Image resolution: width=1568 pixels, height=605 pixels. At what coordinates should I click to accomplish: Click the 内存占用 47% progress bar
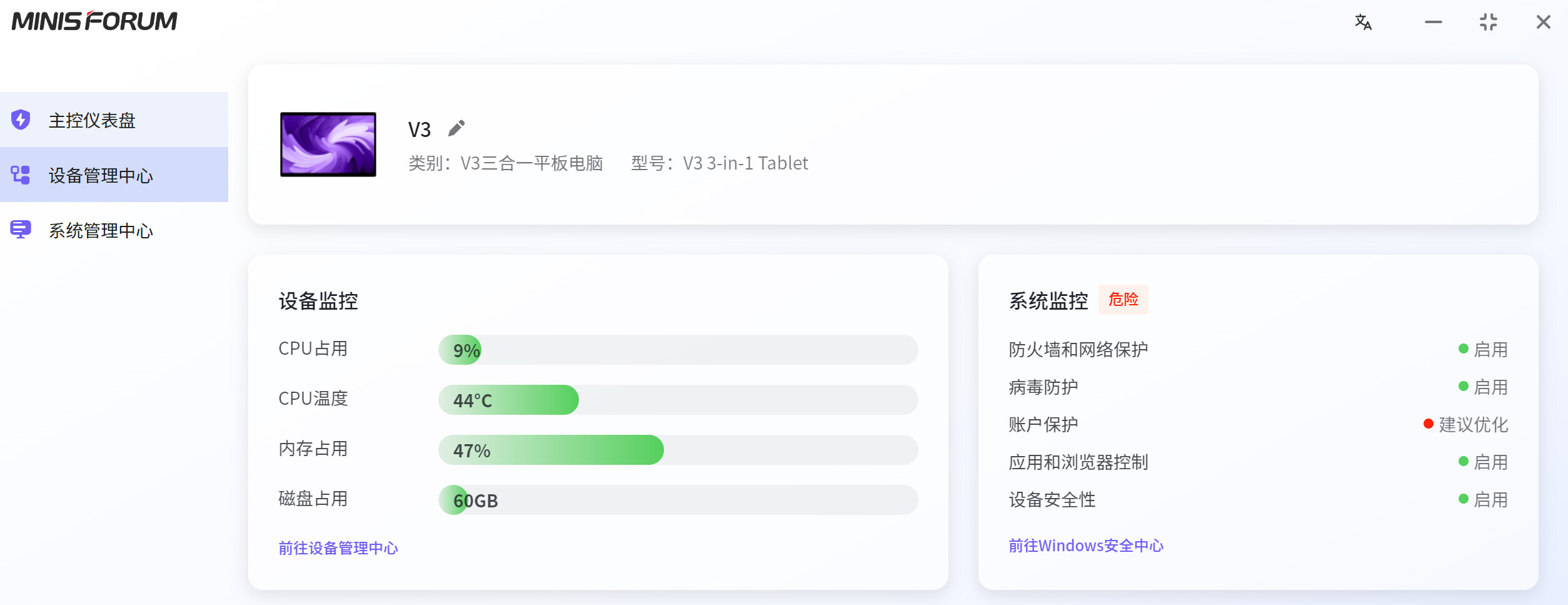(678, 450)
